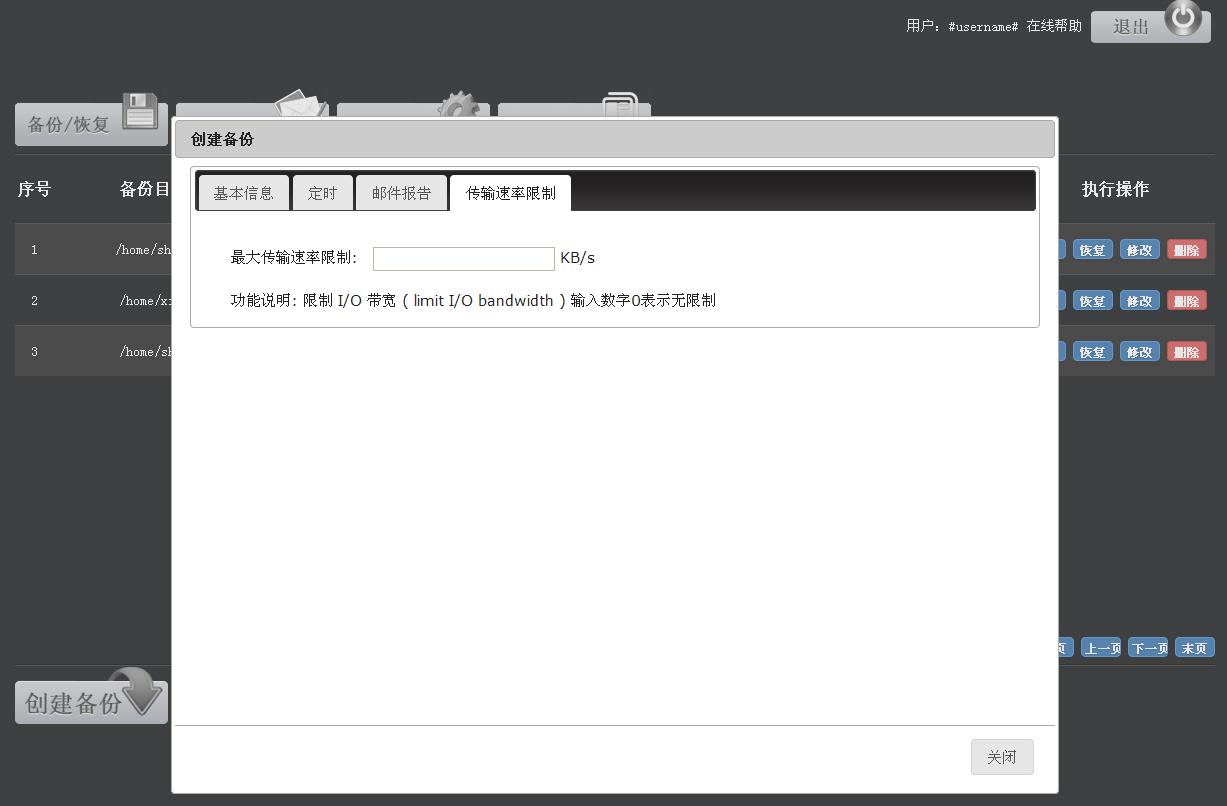Click 删除 for backup row 2

point(1187,301)
